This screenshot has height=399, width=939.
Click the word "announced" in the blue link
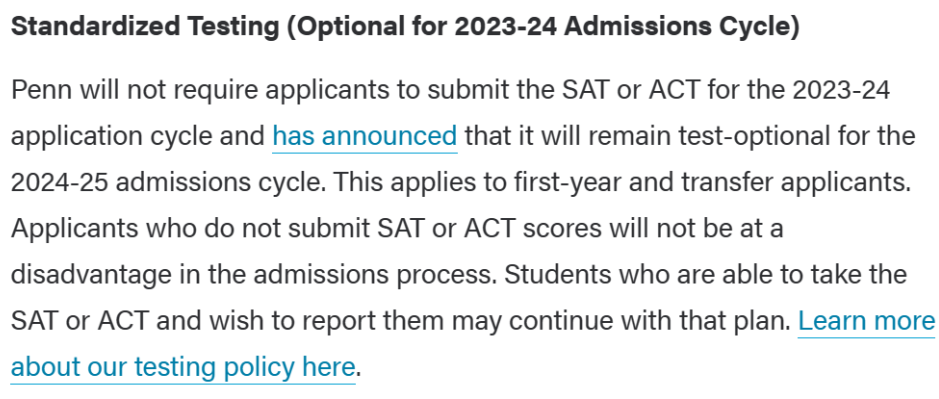(x=390, y=136)
